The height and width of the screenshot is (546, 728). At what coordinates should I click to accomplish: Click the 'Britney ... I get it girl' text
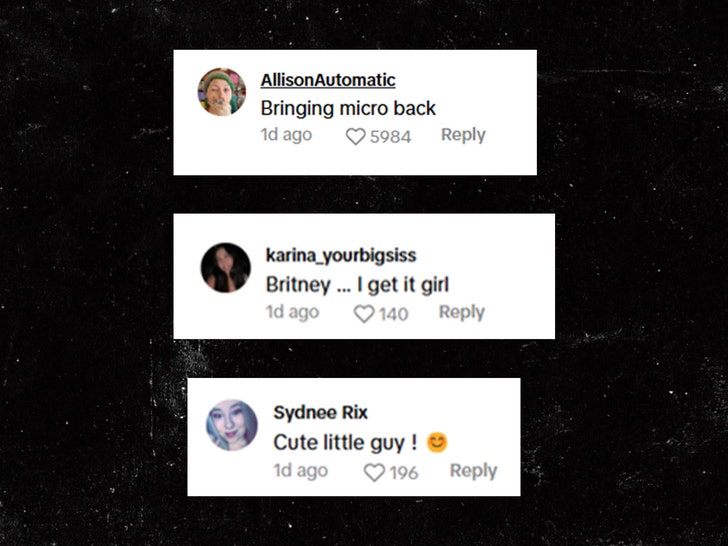pyautogui.click(x=358, y=285)
